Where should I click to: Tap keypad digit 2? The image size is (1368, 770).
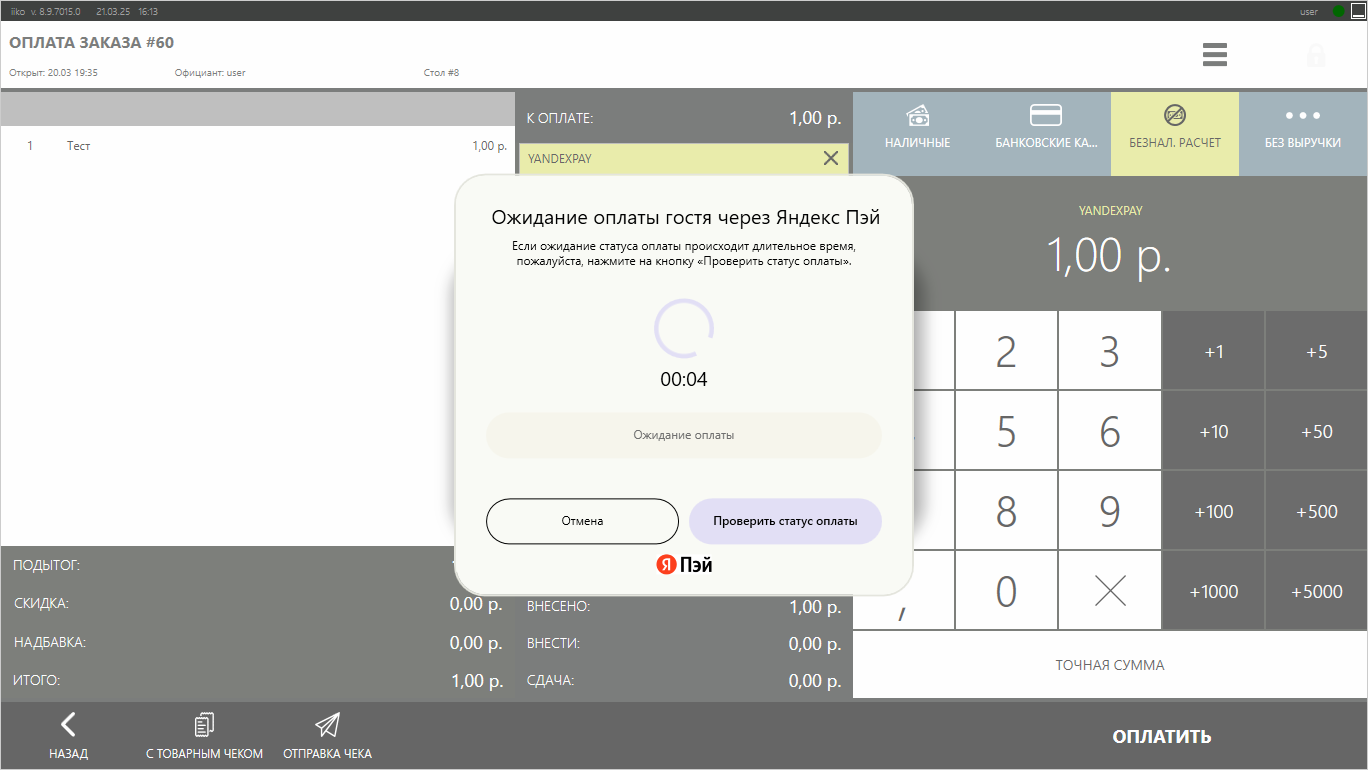pos(1006,351)
